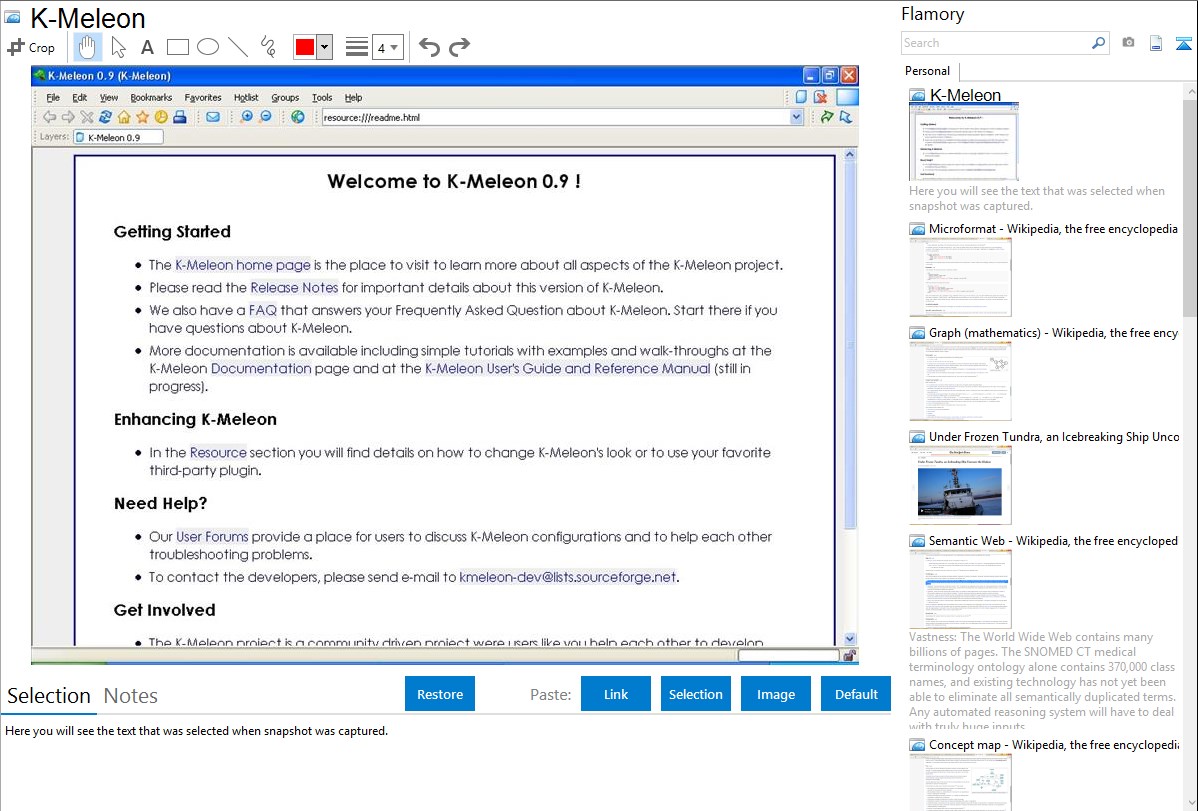Choose the straight line tool

pyautogui.click(x=238, y=47)
